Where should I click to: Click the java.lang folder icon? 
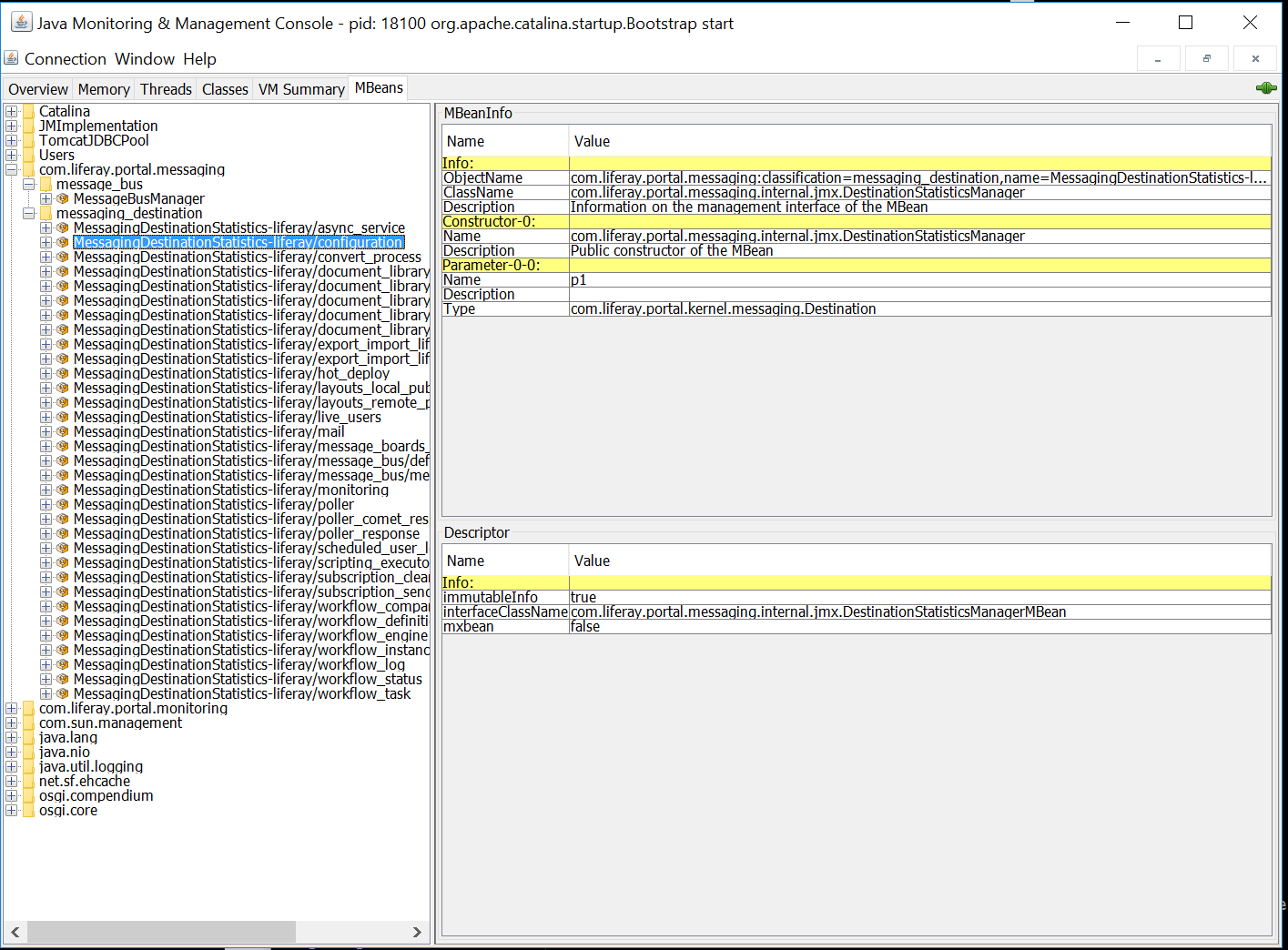click(x=29, y=737)
